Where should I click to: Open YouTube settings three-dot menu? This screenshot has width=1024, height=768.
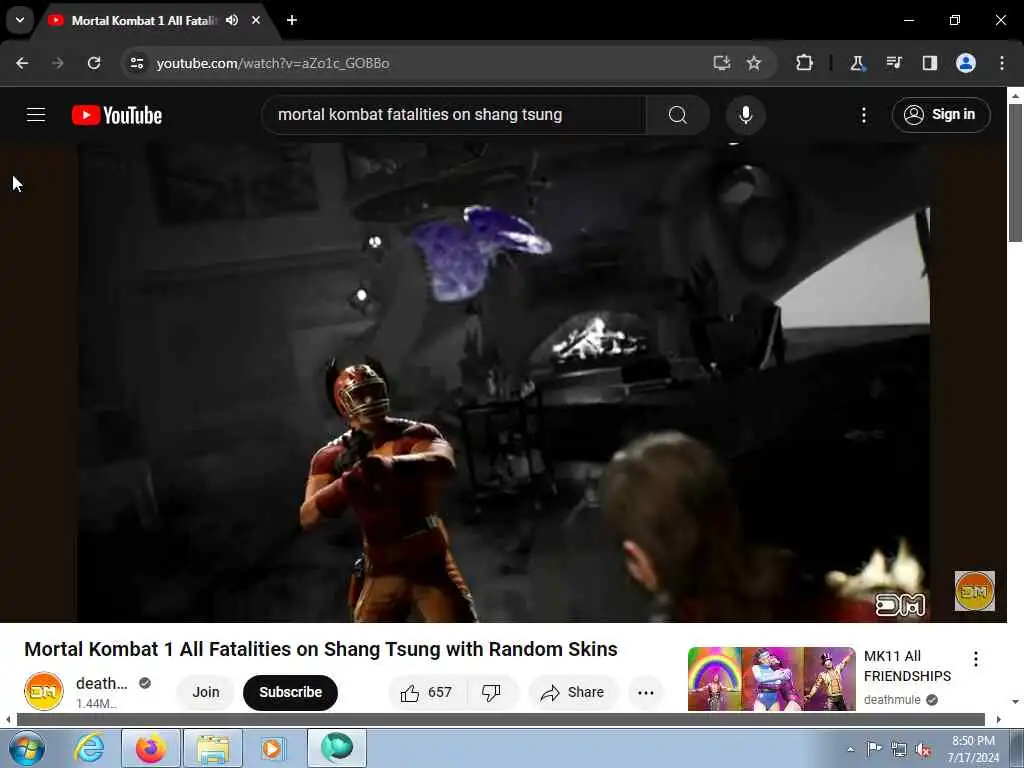(x=863, y=115)
